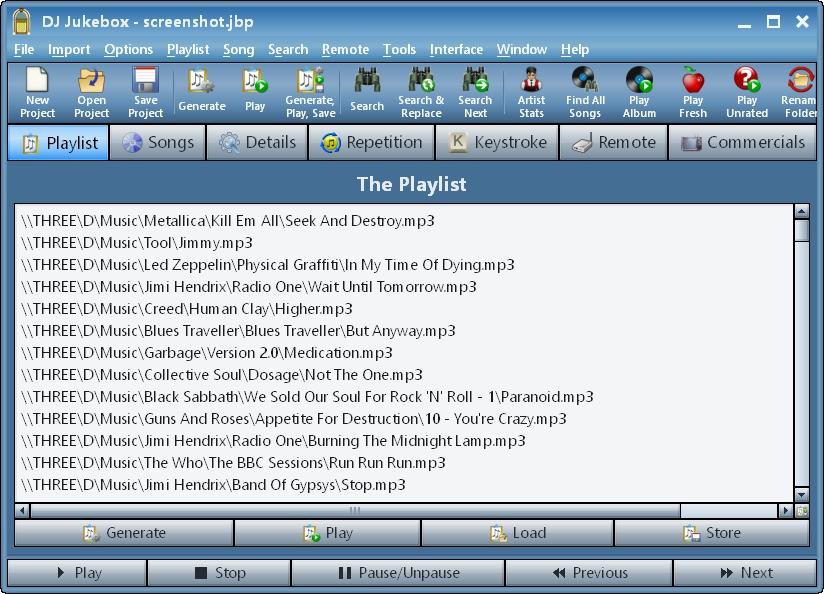Image resolution: width=824 pixels, height=594 pixels.
Task: Click the horizontal scrollbar thumb
Action: [355, 510]
